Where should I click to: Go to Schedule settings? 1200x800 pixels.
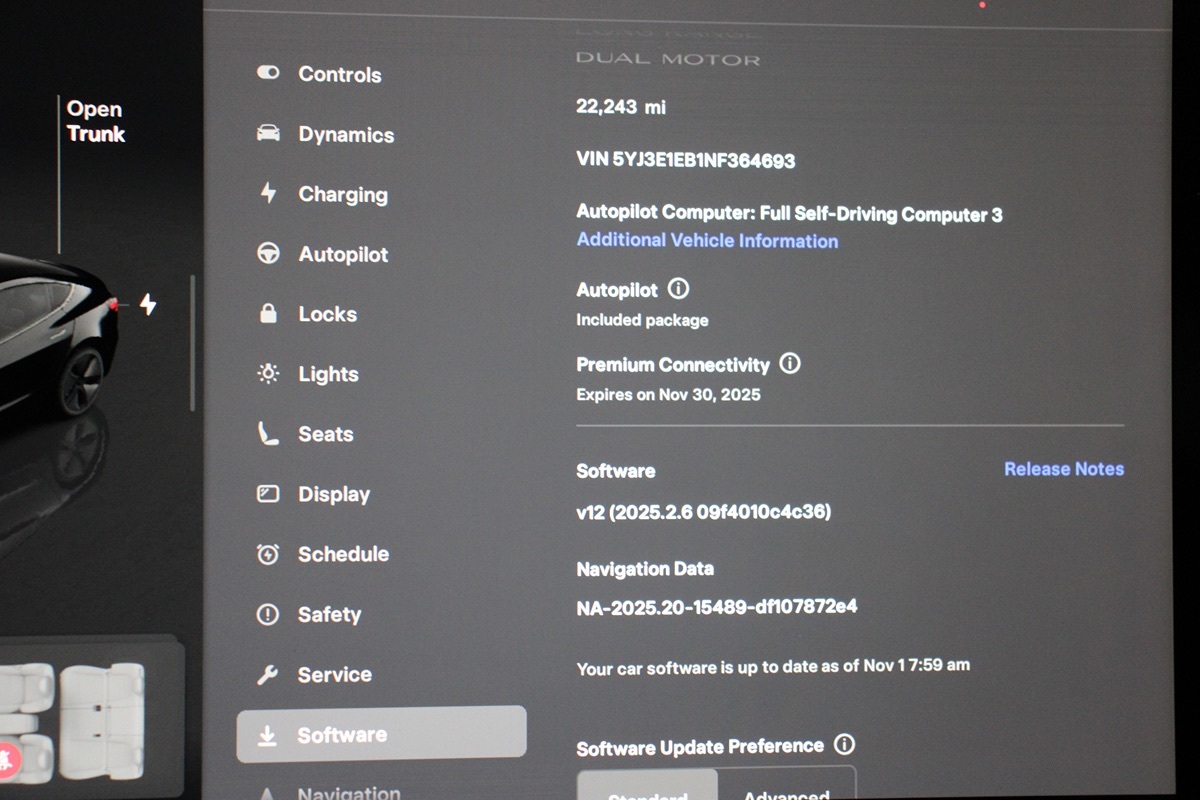[342, 554]
